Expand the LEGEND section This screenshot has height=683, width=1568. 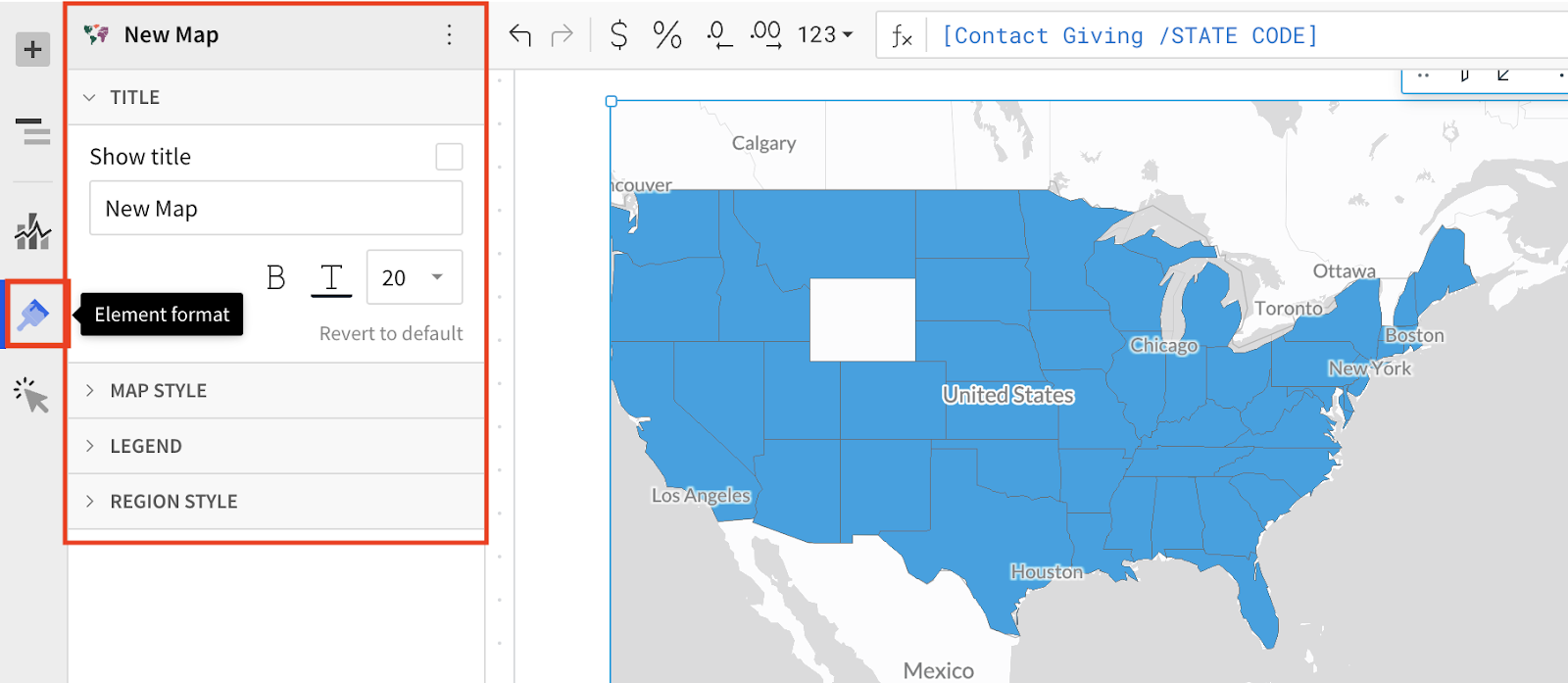point(276,446)
